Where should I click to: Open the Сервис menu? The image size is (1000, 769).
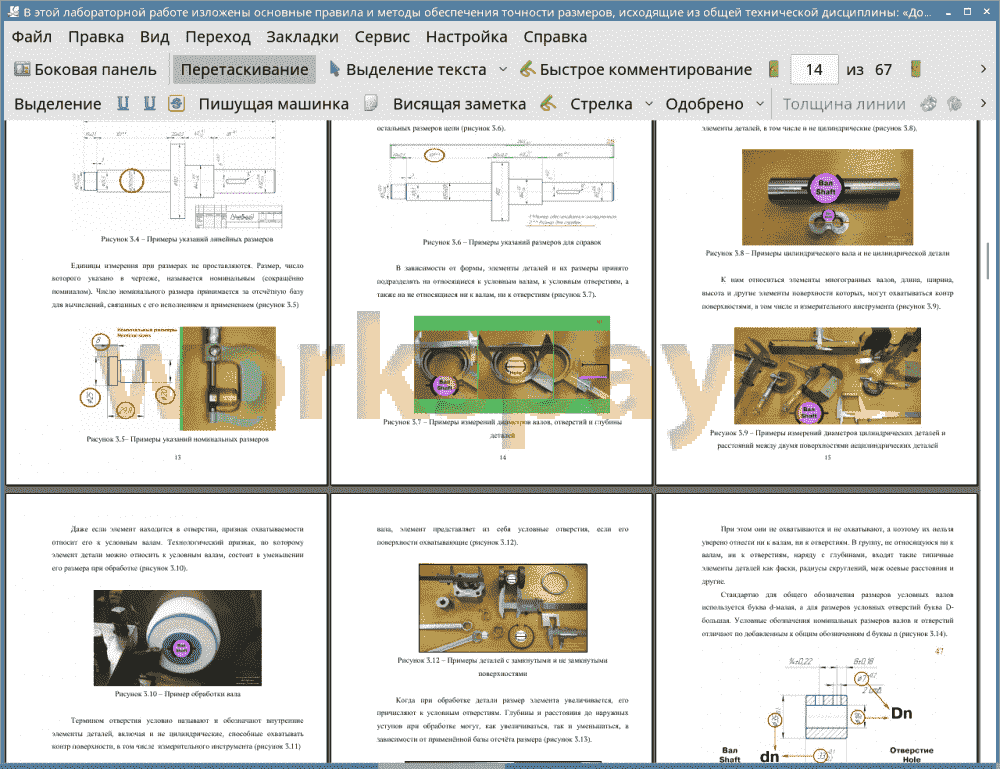[x=382, y=37]
